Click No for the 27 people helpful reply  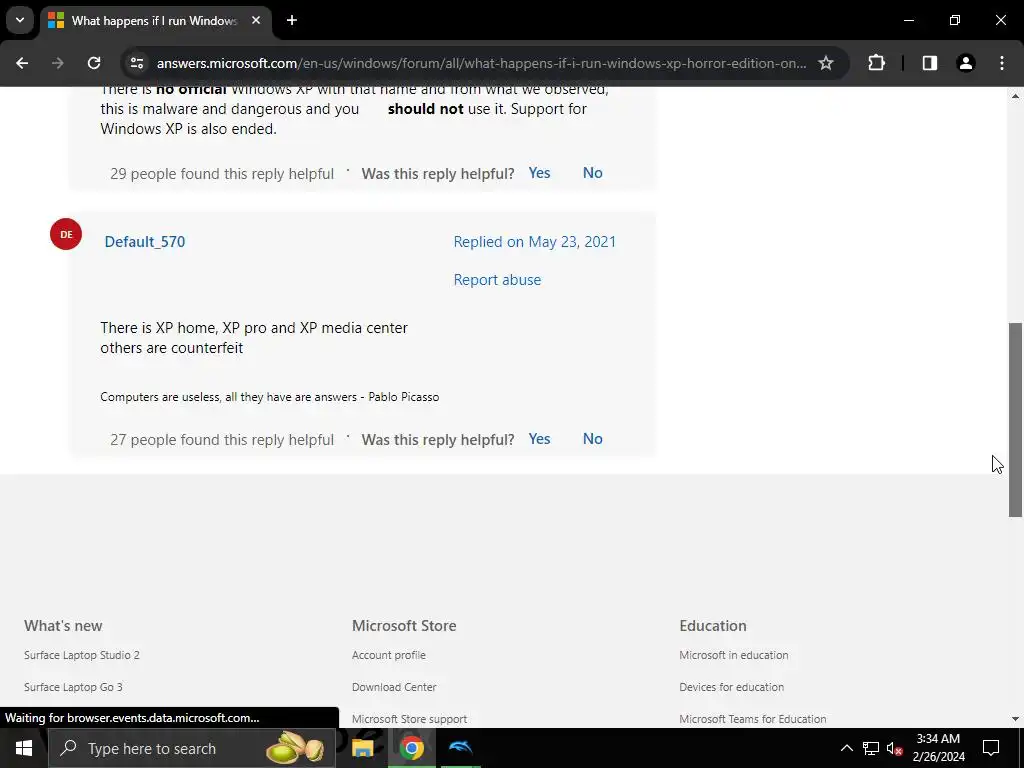[592, 439]
